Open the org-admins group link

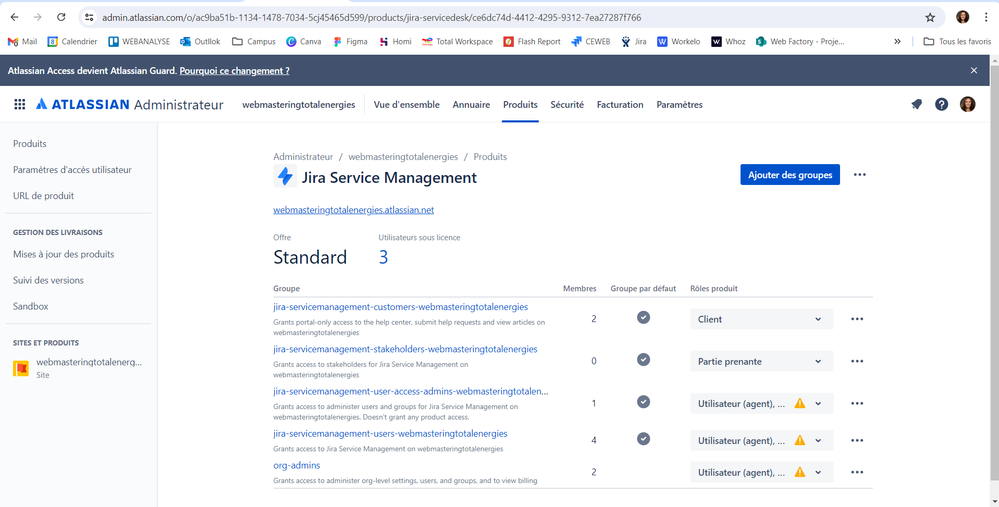[297, 466]
